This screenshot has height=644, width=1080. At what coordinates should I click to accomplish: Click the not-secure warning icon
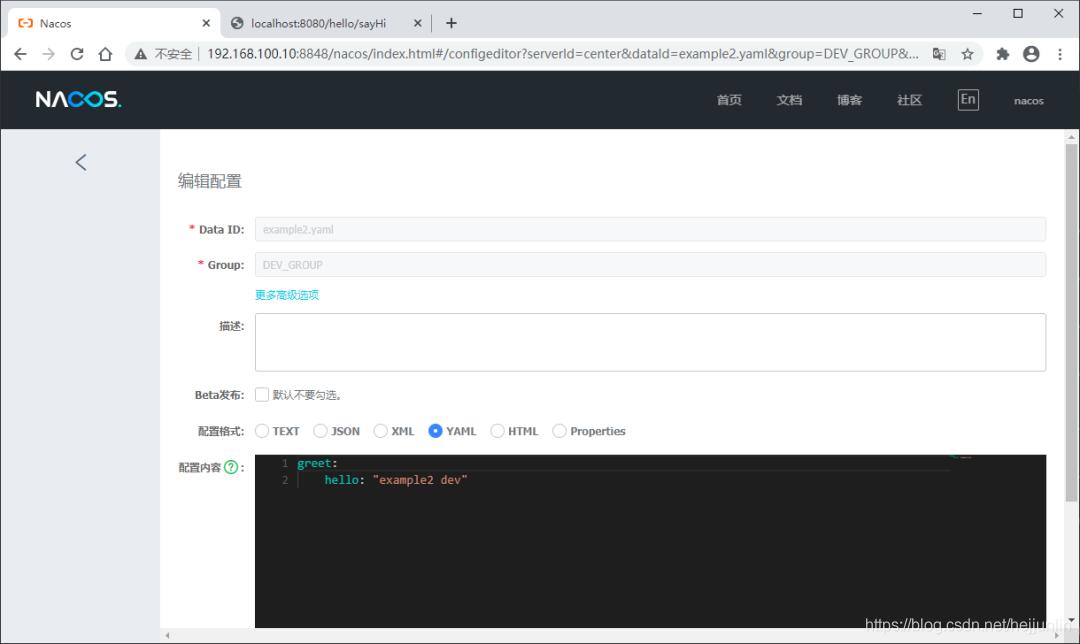[x=141, y=54]
